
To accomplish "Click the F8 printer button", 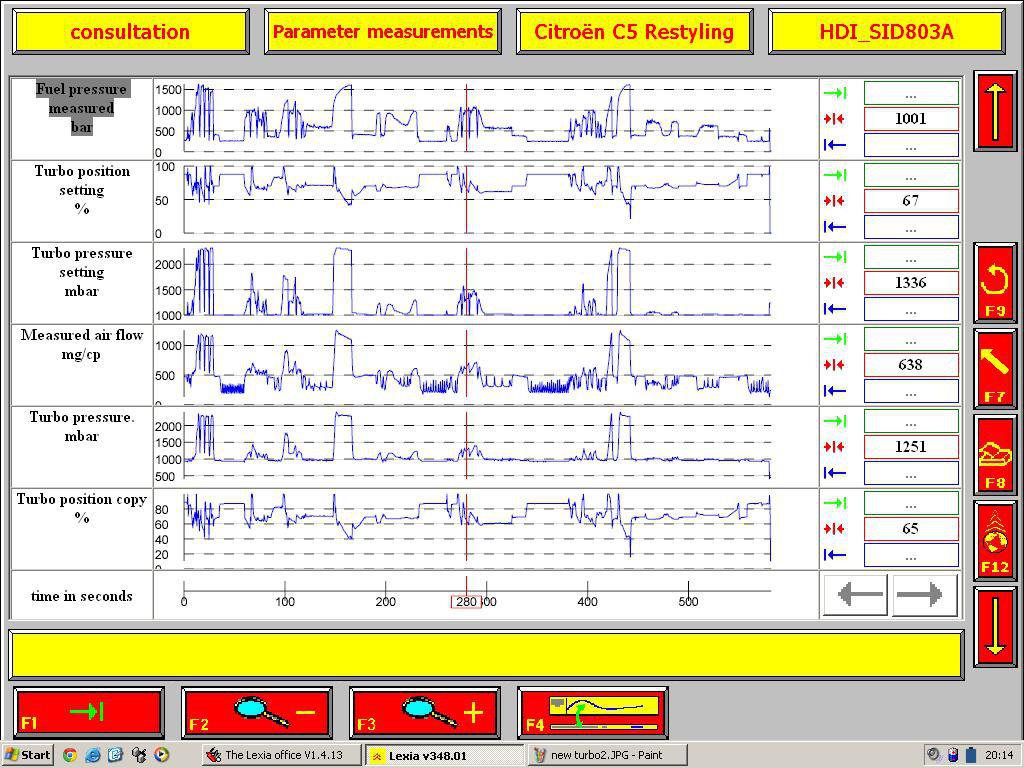I will click(x=995, y=455).
